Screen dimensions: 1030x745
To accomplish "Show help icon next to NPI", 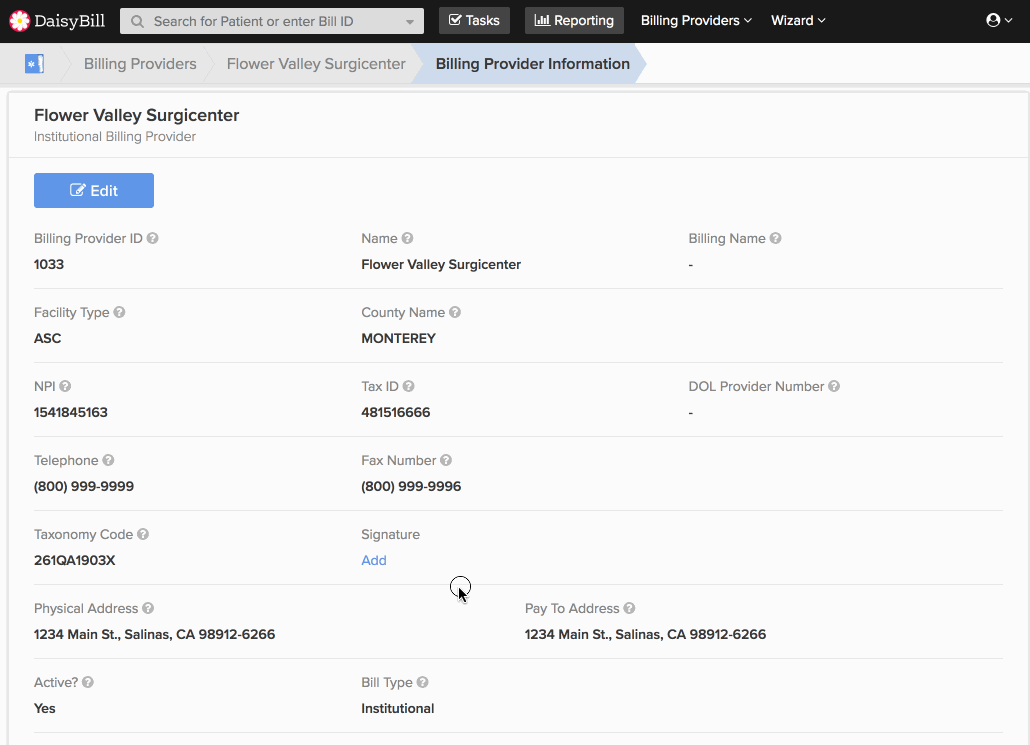I will pos(65,386).
